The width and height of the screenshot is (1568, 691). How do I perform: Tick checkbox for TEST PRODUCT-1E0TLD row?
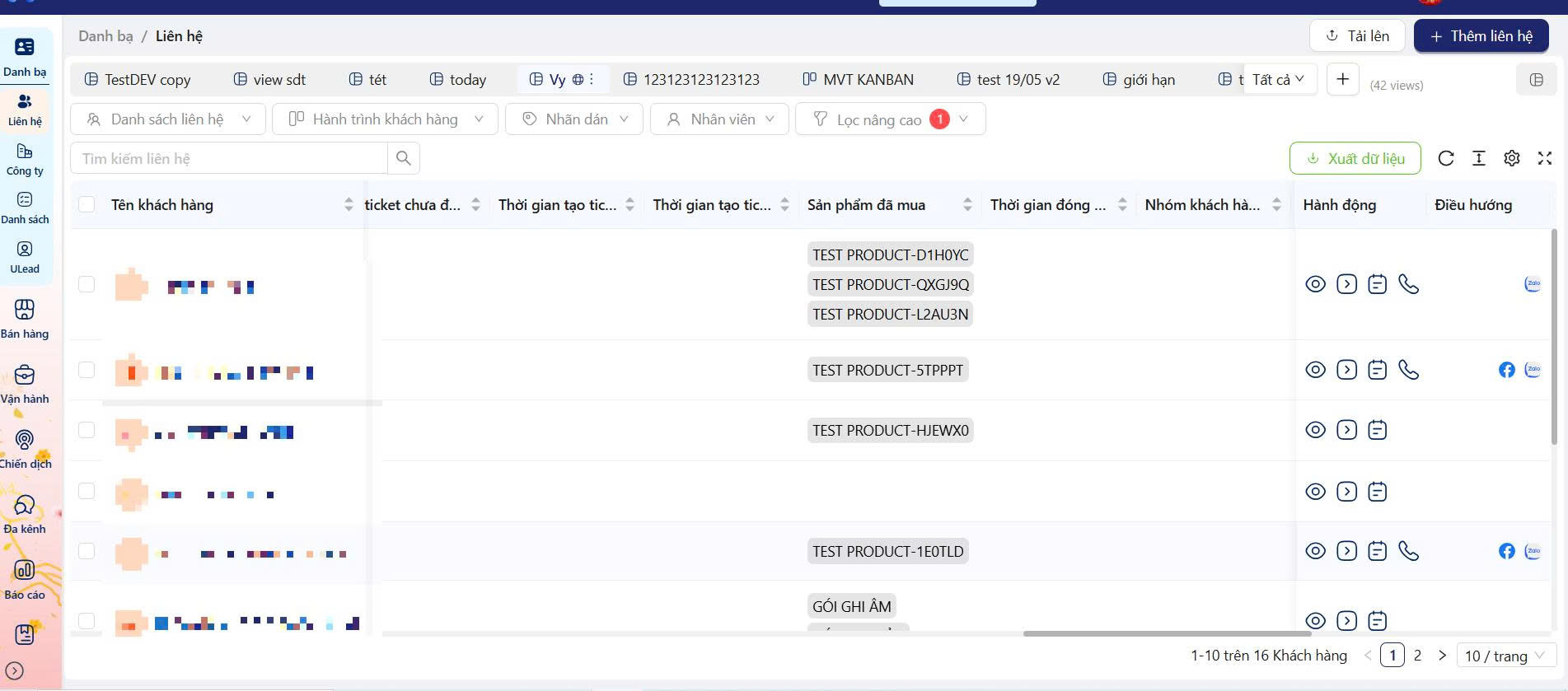pyautogui.click(x=87, y=551)
